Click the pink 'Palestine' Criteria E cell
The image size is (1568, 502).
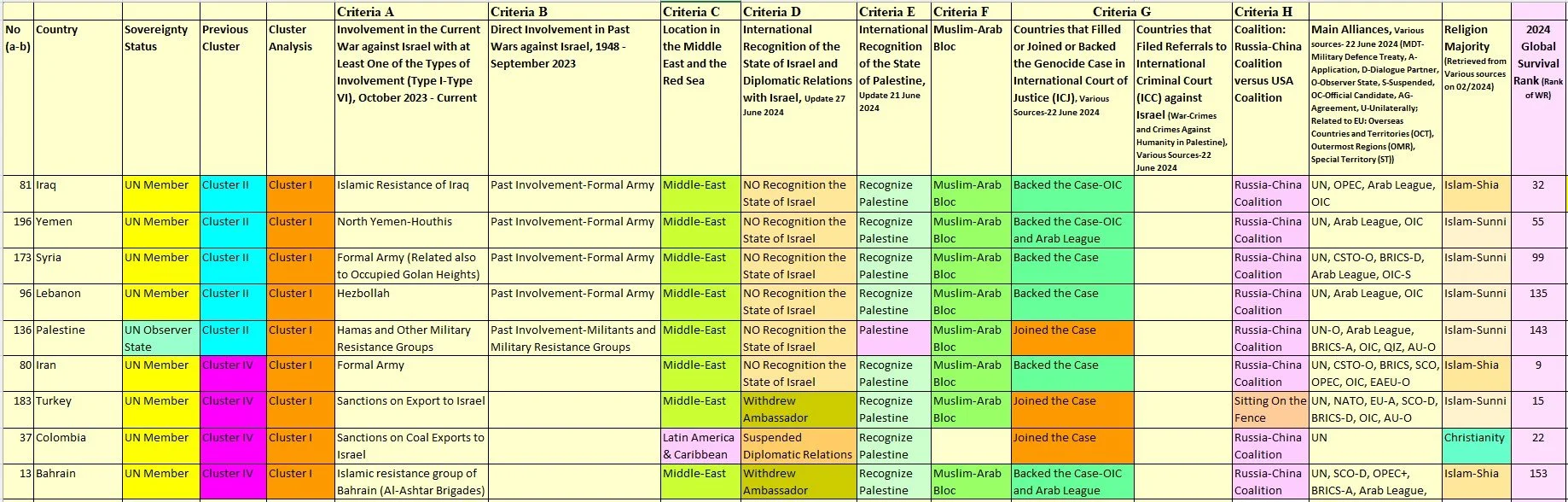893,338
